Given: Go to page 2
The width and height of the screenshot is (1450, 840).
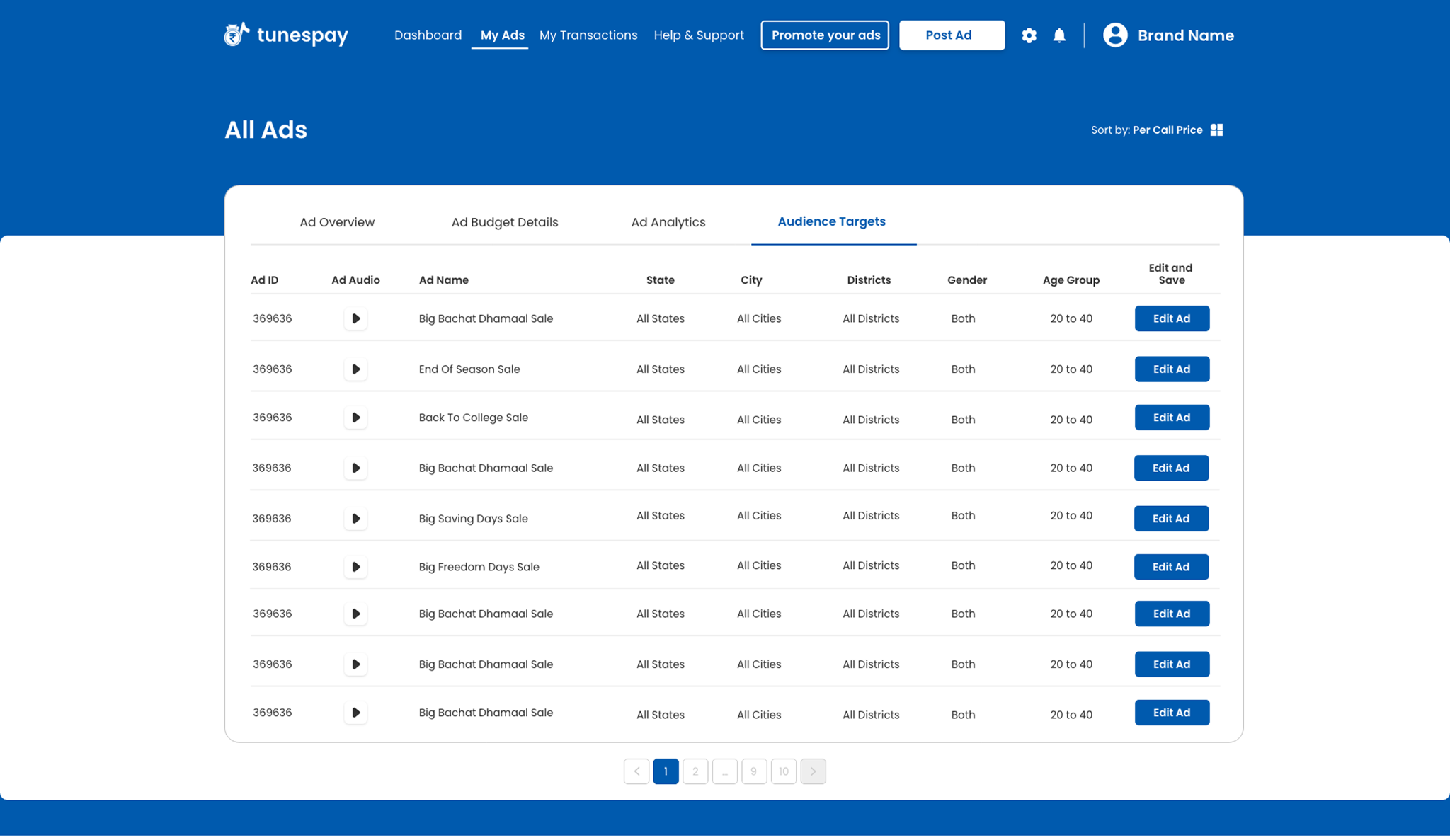Looking at the screenshot, I should pyautogui.click(x=695, y=771).
